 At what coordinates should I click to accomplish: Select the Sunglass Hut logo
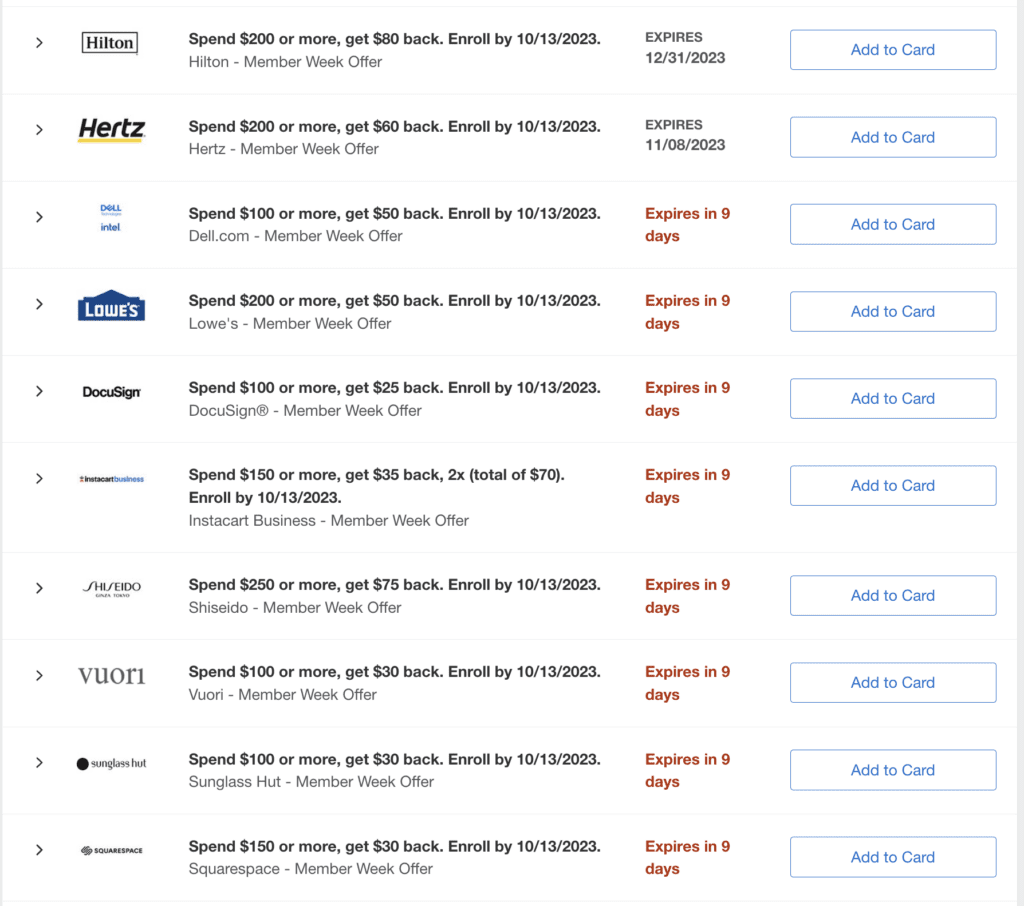(x=110, y=762)
